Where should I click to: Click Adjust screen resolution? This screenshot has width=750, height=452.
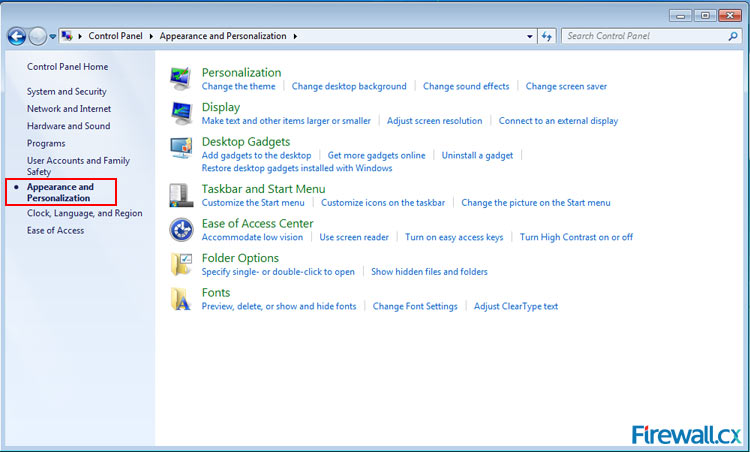434,121
